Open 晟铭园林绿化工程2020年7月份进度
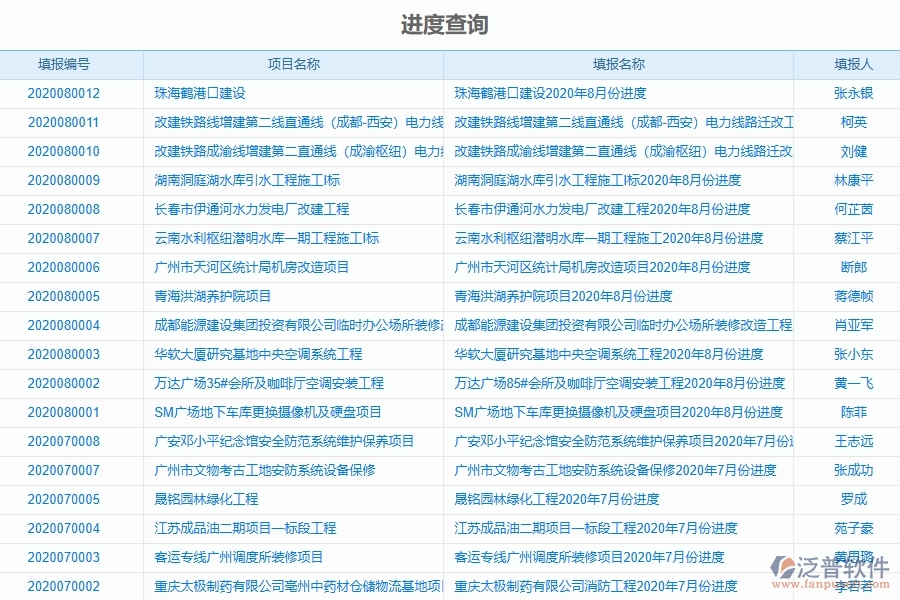Image resolution: width=900 pixels, height=600 pixels. [542, 499]
